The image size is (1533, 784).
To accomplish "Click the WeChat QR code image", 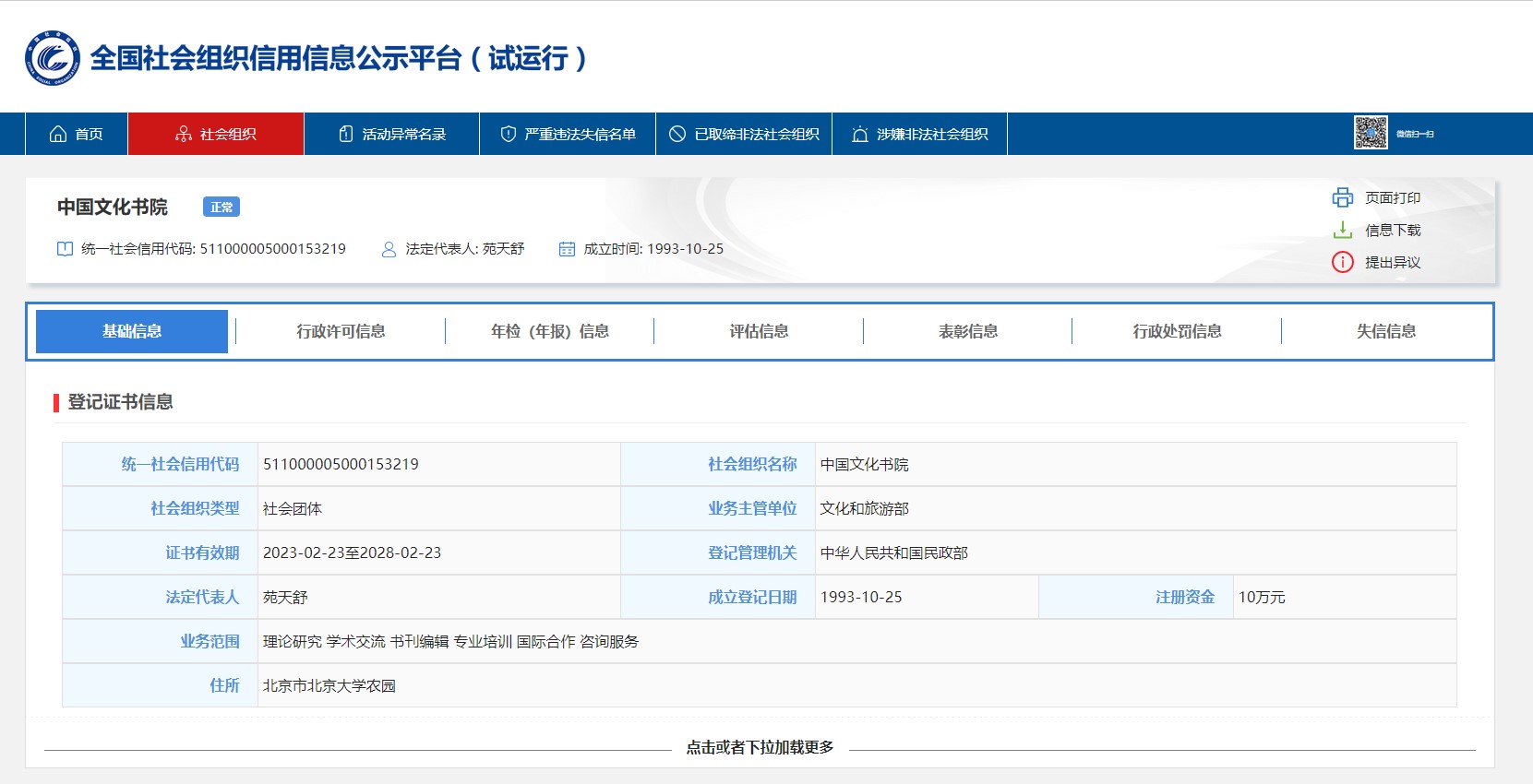I will point(1370,134).
